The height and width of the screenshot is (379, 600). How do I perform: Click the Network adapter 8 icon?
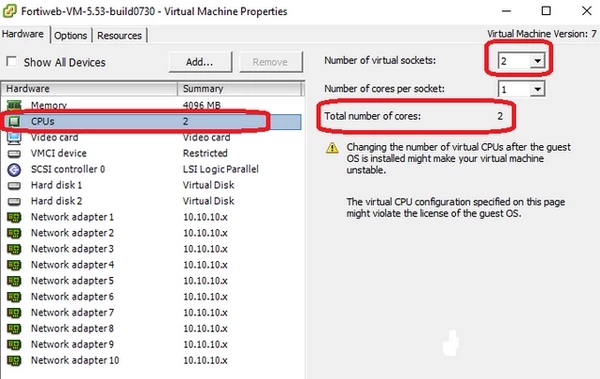14,329
